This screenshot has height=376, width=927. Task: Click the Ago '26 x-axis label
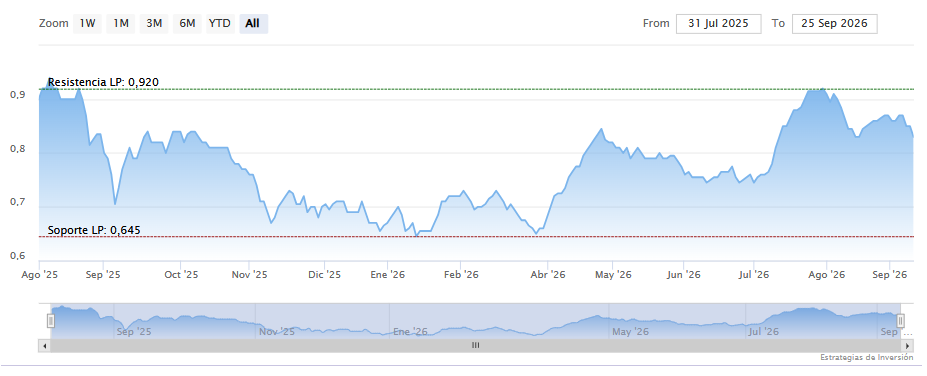point(826,275)
